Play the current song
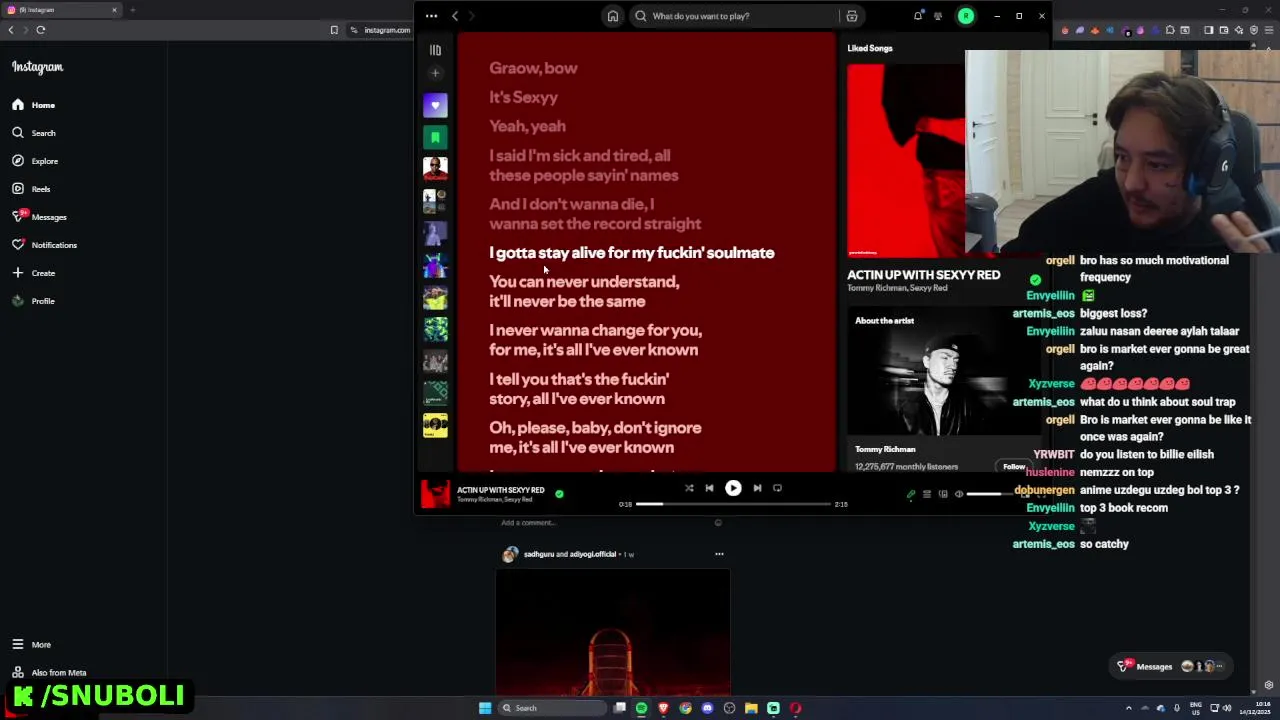Image resolution: width=1280 pixels, height=720 pixels. [733, 488]
